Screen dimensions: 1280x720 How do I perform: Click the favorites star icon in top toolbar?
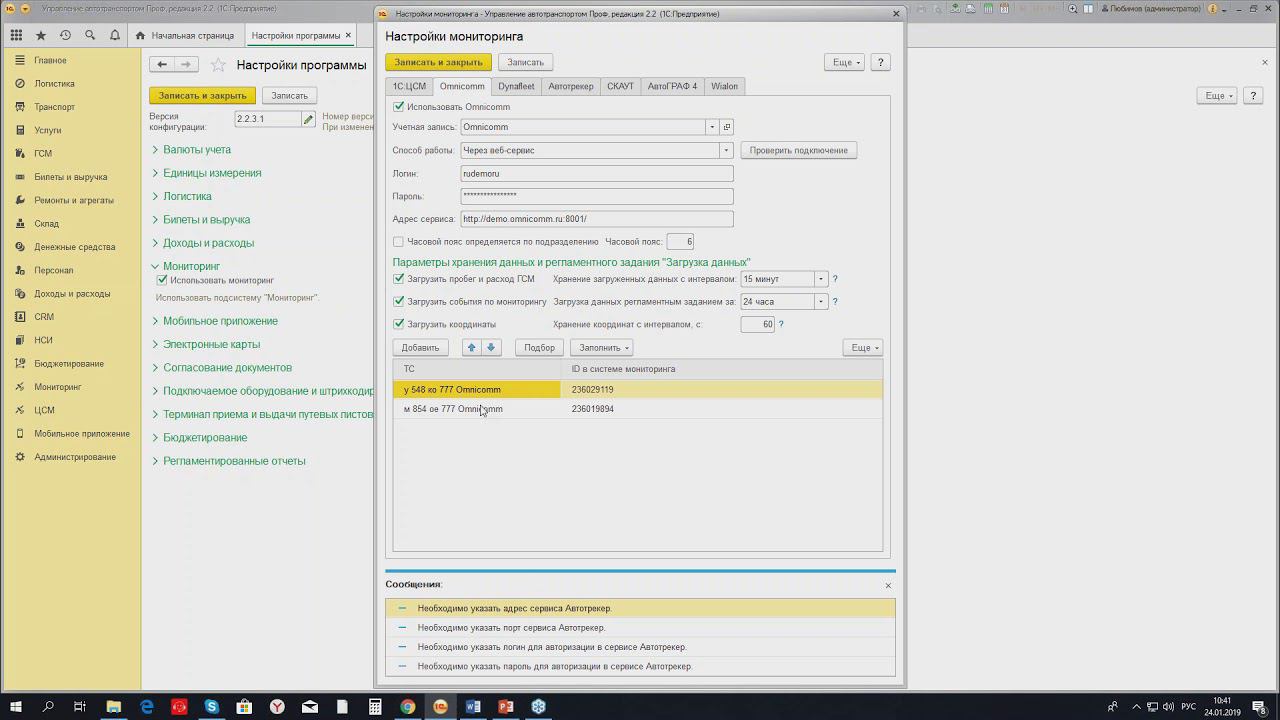(x=41, y=35)
